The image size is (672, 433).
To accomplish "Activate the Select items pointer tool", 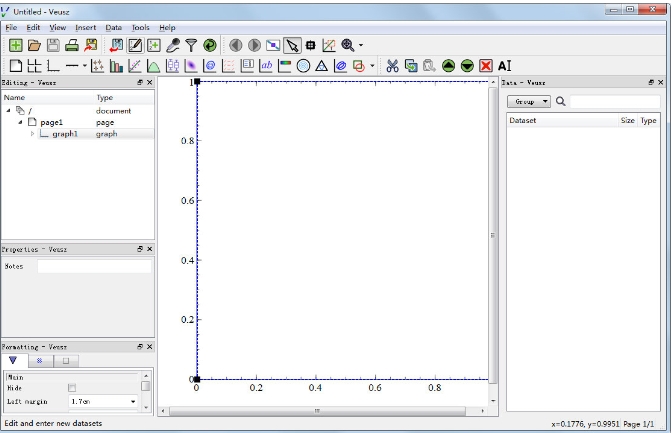I will pyautogui.click(x=292, y=45).
